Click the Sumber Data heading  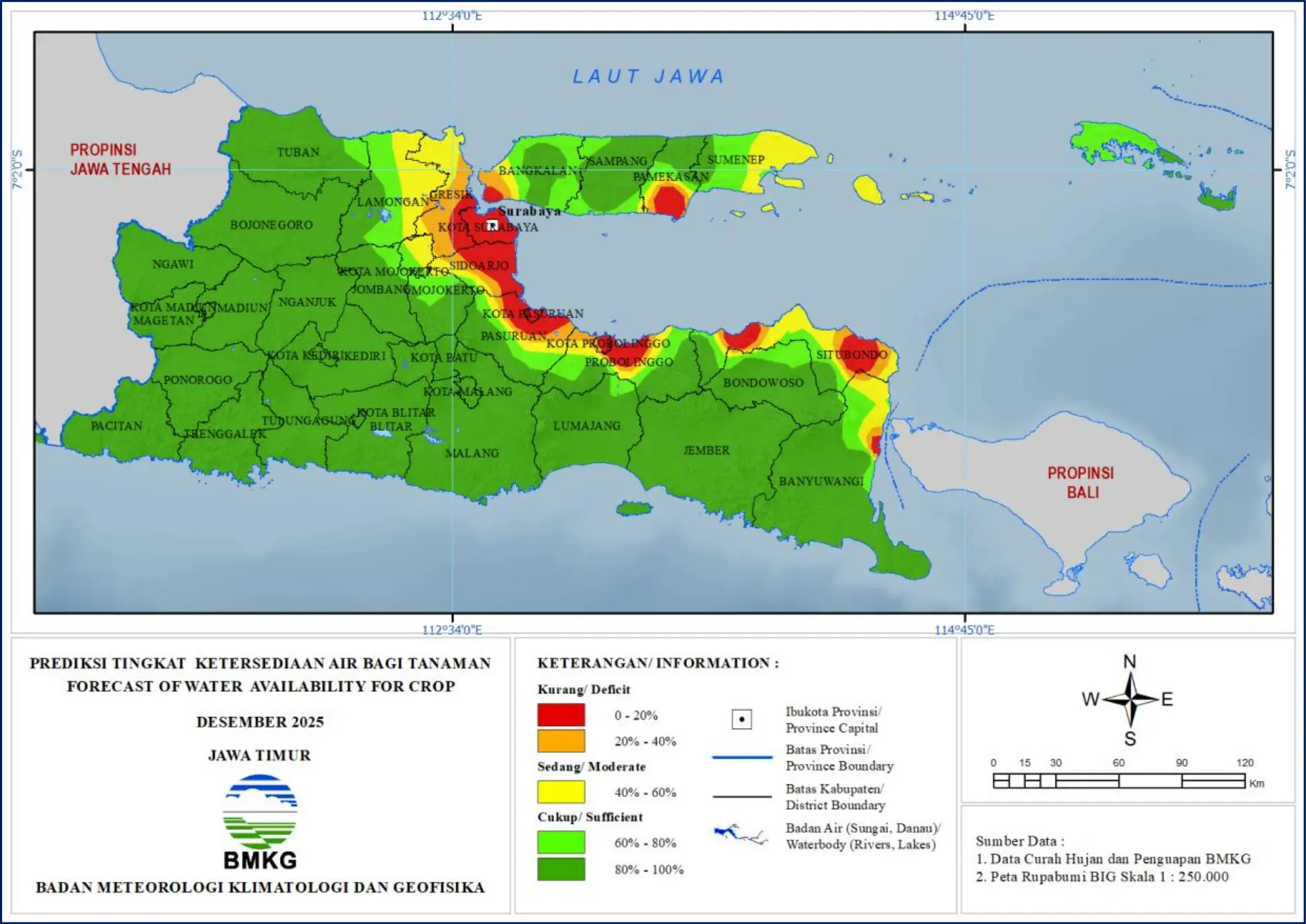1020,841
